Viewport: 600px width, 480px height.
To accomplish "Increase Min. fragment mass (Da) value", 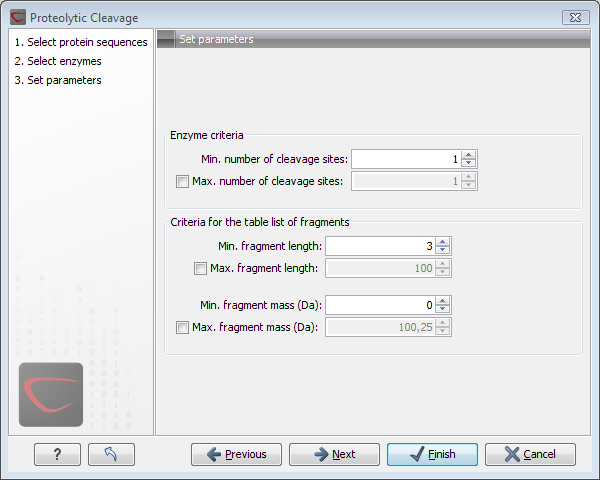I will [443, 301].
